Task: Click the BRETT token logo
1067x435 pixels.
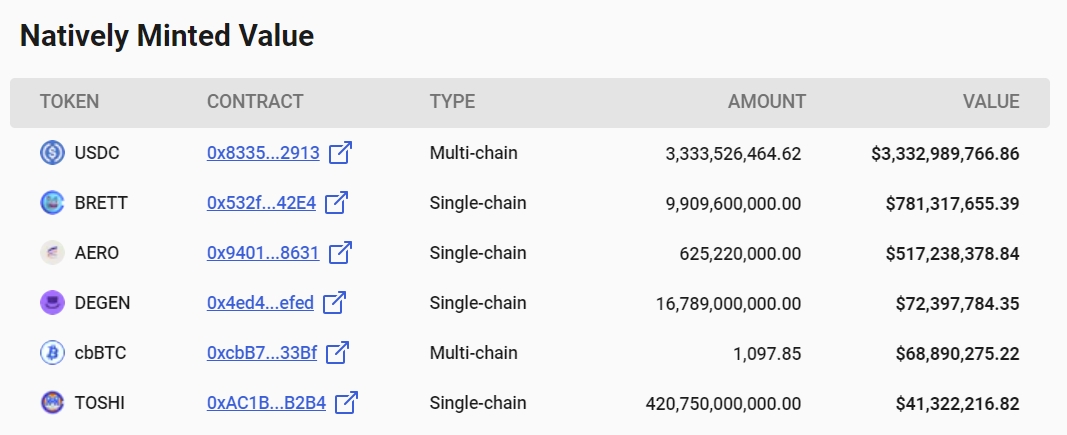Action: tap(52, 203)
